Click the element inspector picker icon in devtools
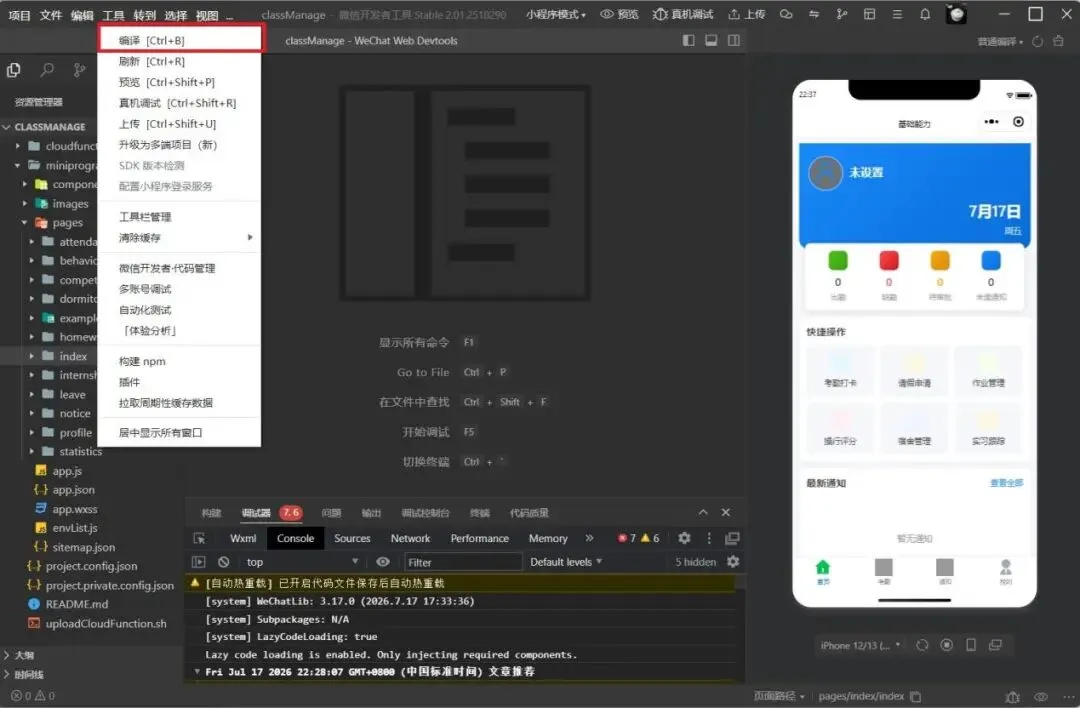The height and width of the screenshot is (708, 1080). click(x=199, y=539)
